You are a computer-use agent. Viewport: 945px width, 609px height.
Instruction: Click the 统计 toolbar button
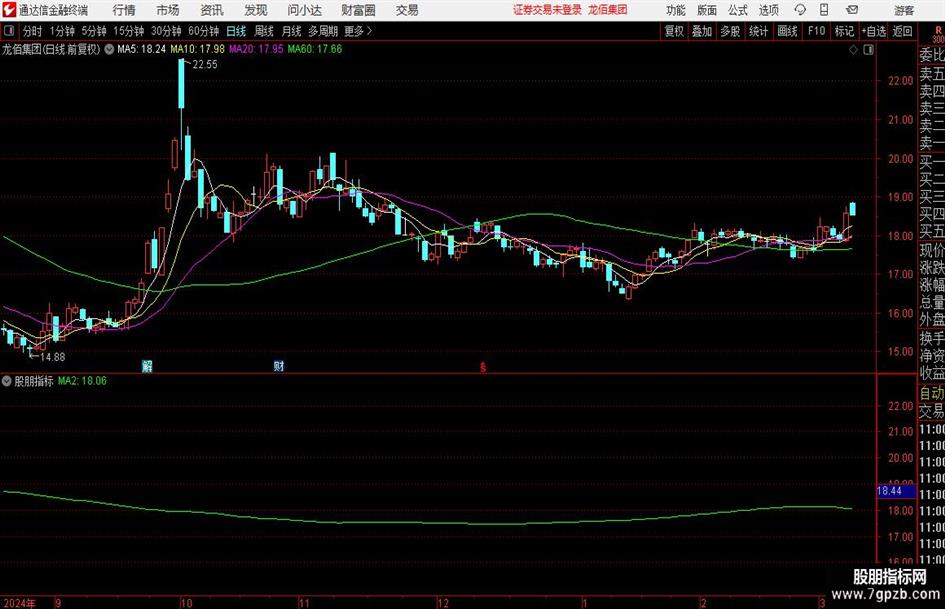(758, 31)
